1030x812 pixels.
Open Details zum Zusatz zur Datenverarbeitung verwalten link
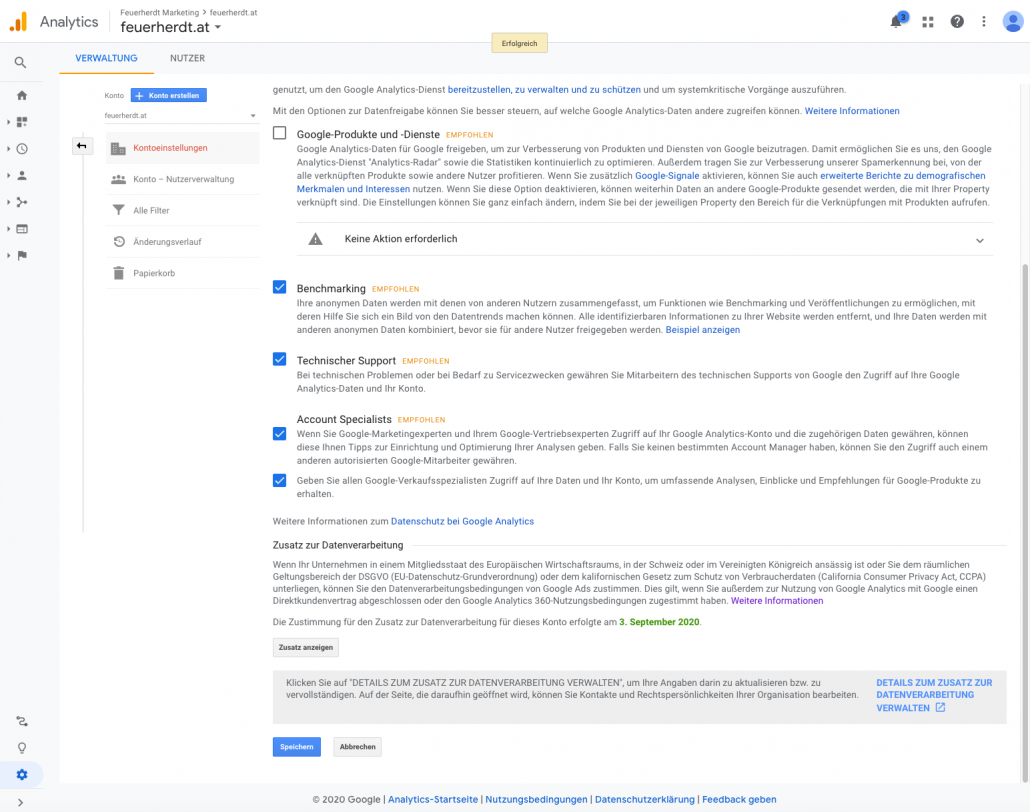[x=934, y=695]
